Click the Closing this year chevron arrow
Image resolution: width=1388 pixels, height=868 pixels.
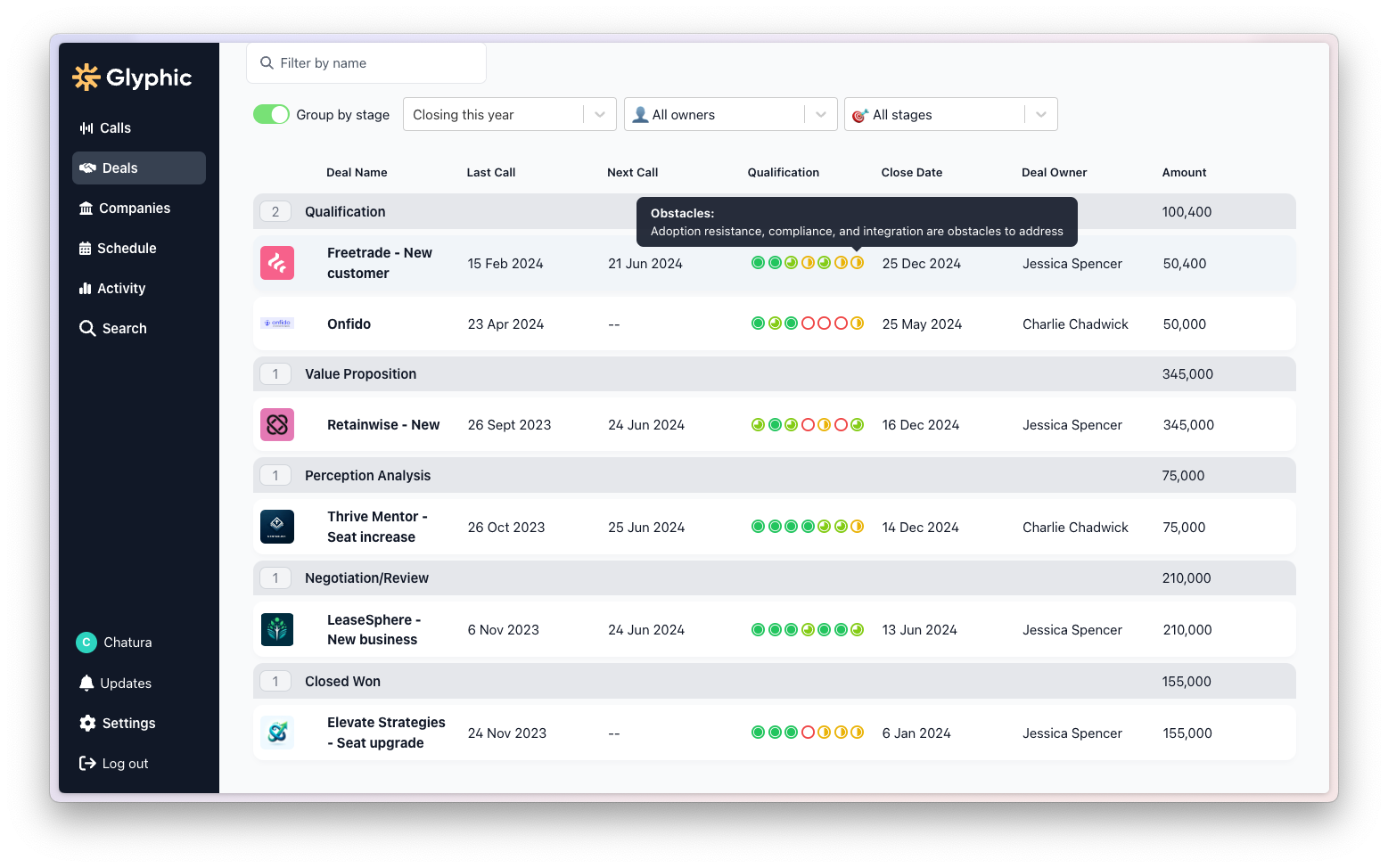600,114
